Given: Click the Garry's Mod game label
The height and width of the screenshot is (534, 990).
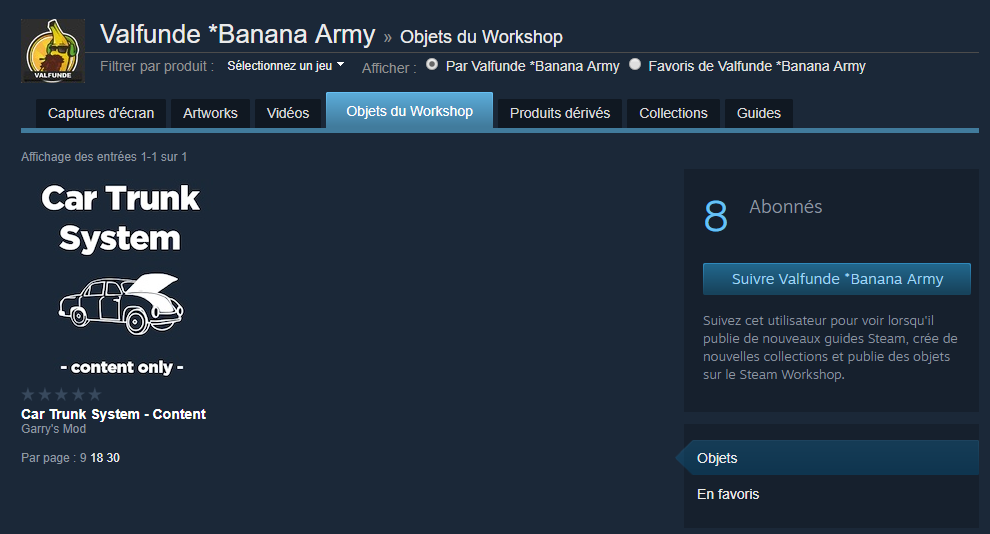Looking at the screenshot, I should click(x=54, y=429).
